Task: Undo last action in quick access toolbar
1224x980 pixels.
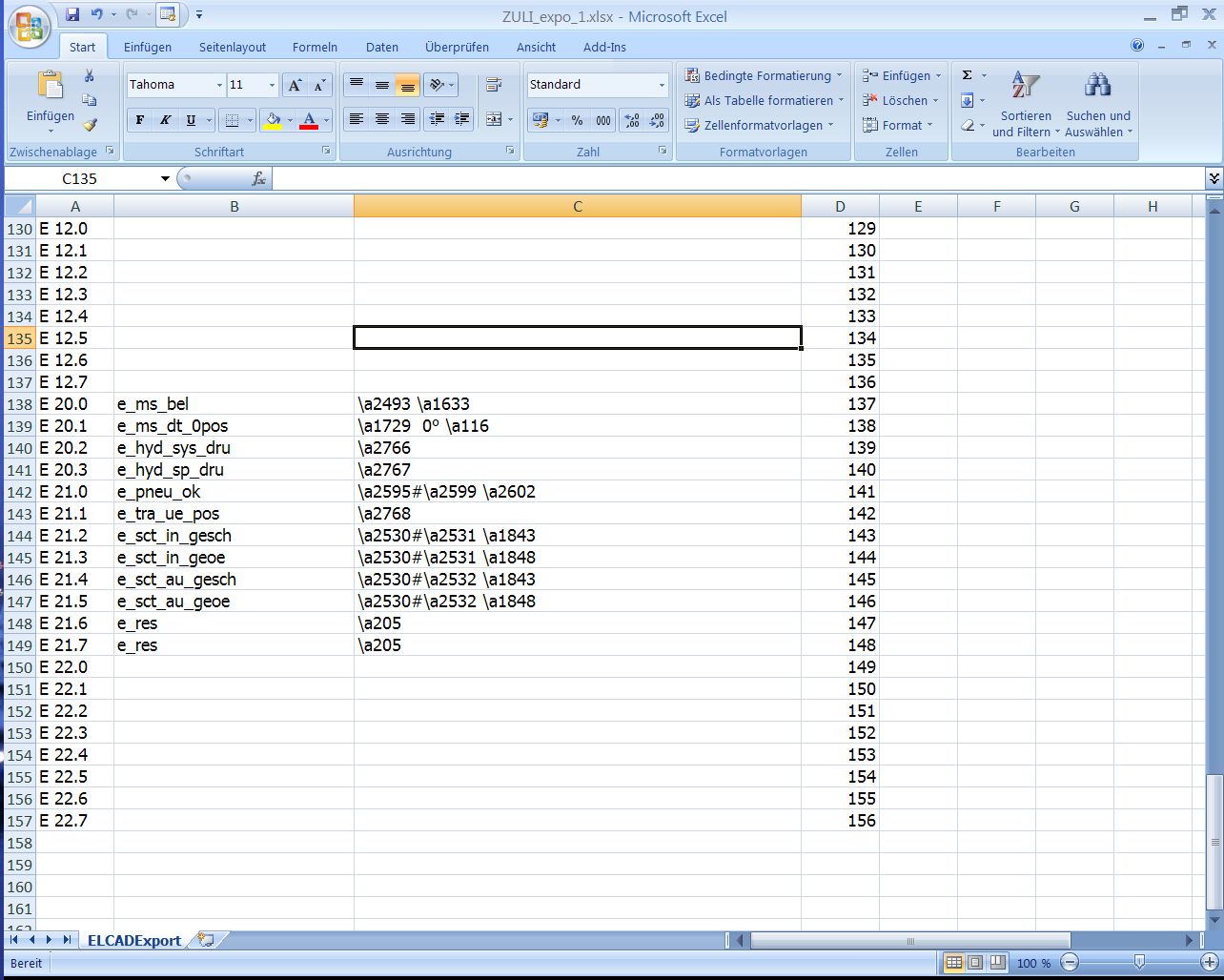Action: point(96,14)
